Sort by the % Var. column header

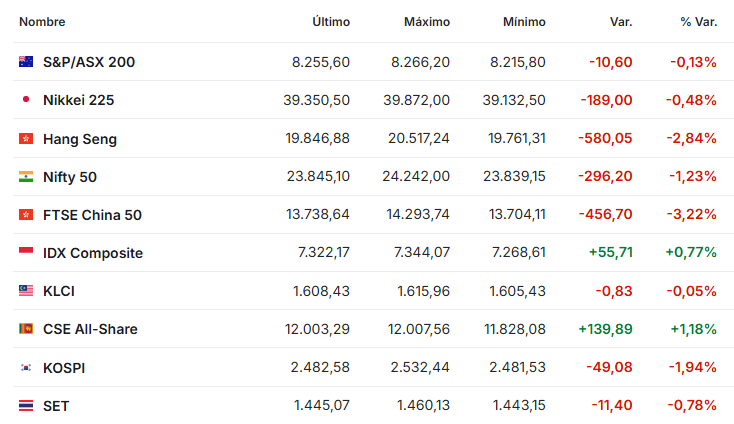[x=698, y=22]
